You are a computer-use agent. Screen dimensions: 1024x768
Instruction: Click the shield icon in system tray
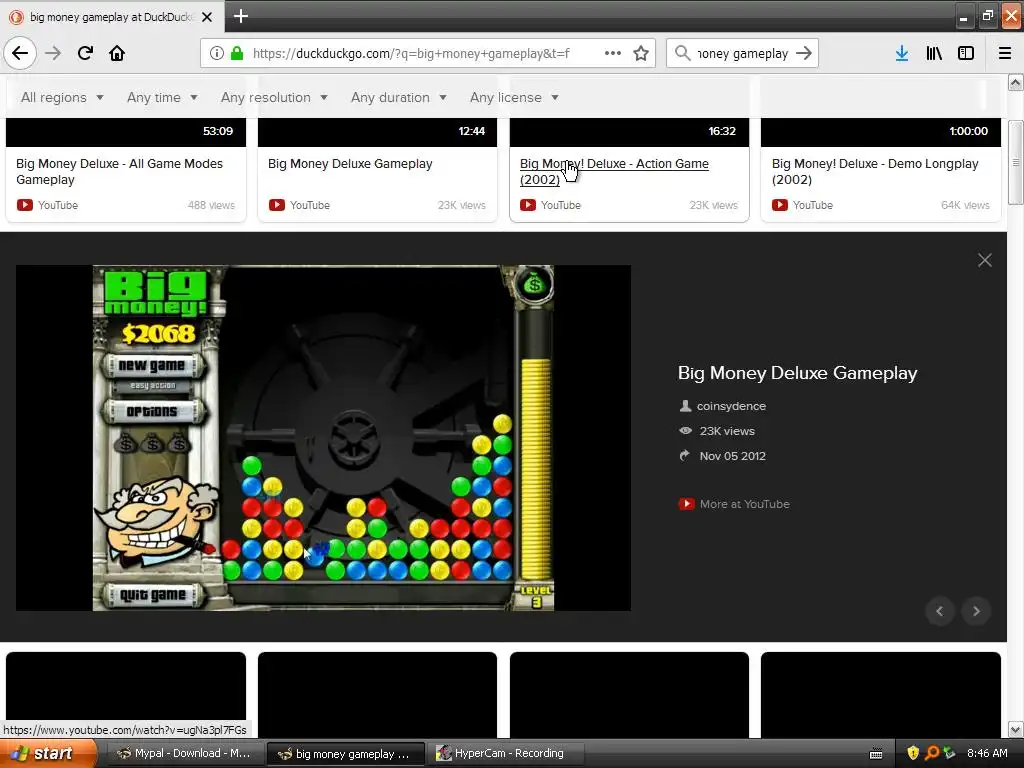click(913, 753)
